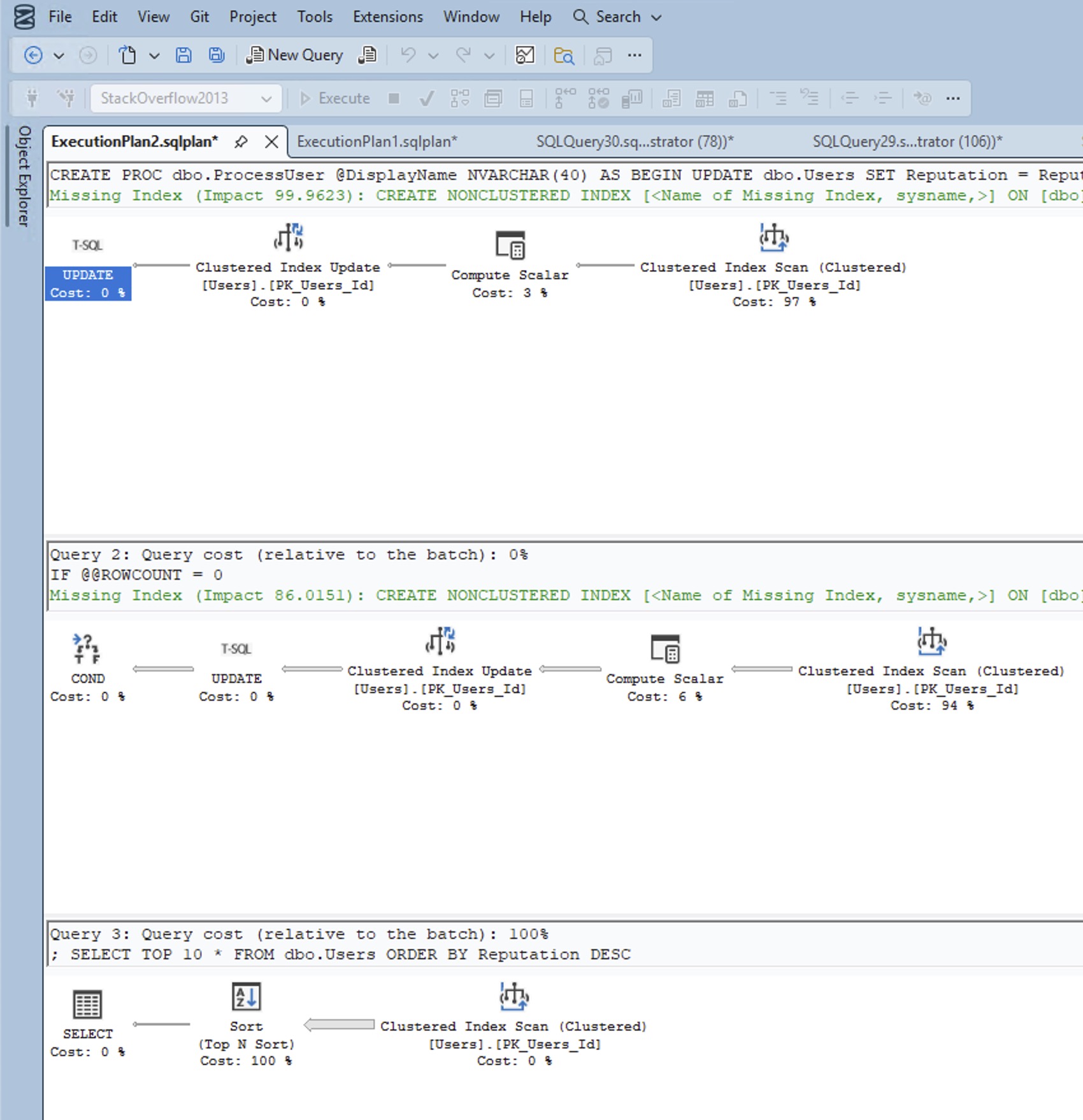
Task: Switch to the ExecutionPlan1.sqlplan tab
Action: (377, 141)
